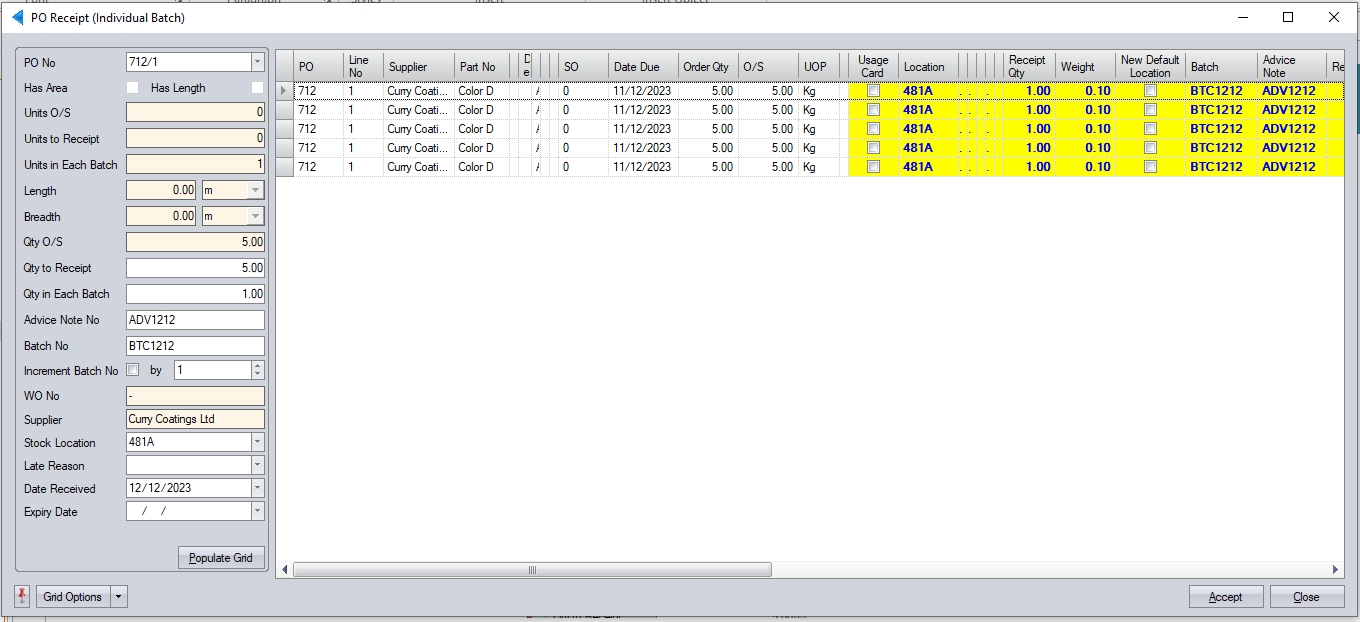Open the Date Received calendar dropdown
1360x622 pixels.
pyautogui.click(x=257, y=488)
